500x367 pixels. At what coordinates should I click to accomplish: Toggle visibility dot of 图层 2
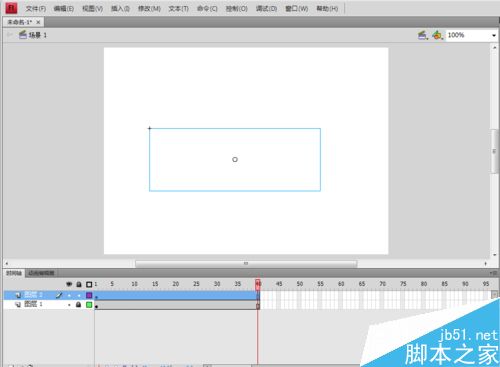click(x=69, y=295)
